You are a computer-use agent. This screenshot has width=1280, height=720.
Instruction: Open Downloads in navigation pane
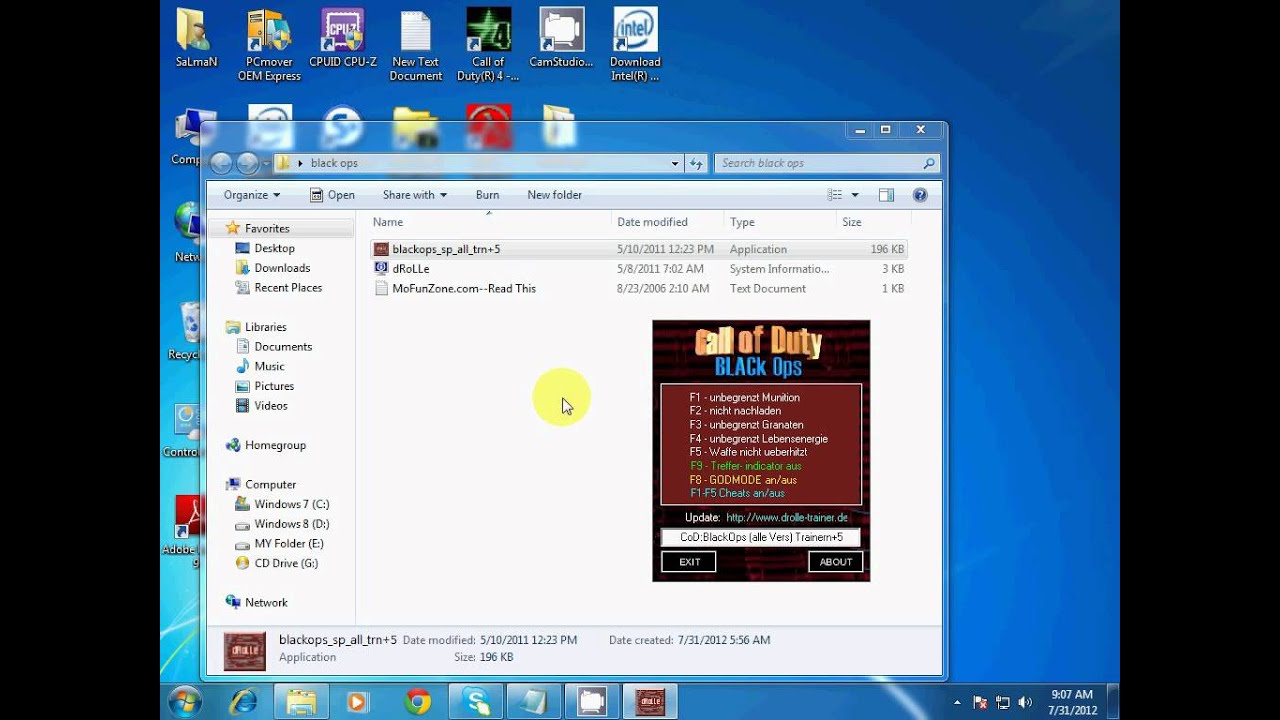(x=282, y=268)
